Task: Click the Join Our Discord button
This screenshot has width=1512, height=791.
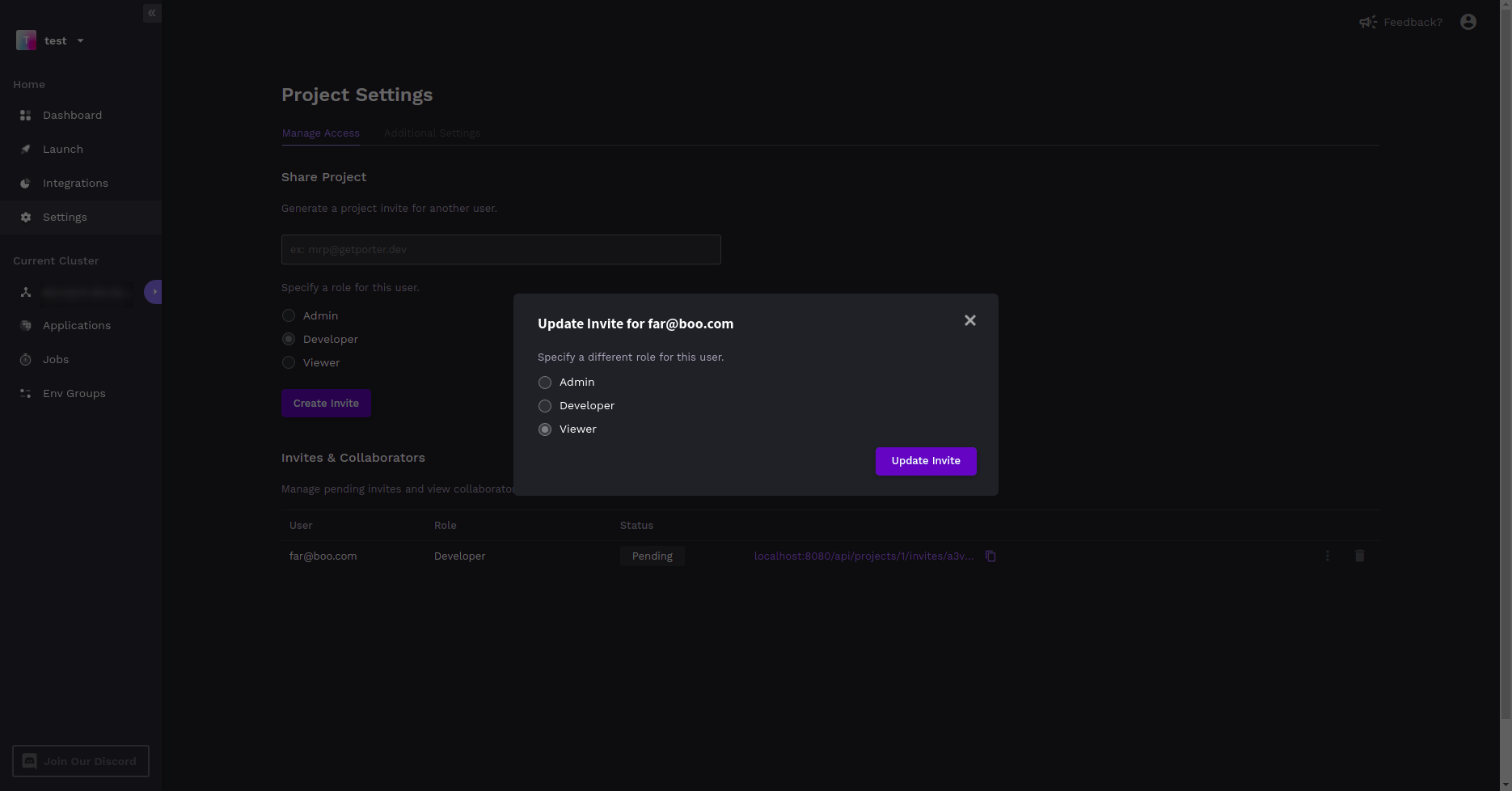Action: 81,761
